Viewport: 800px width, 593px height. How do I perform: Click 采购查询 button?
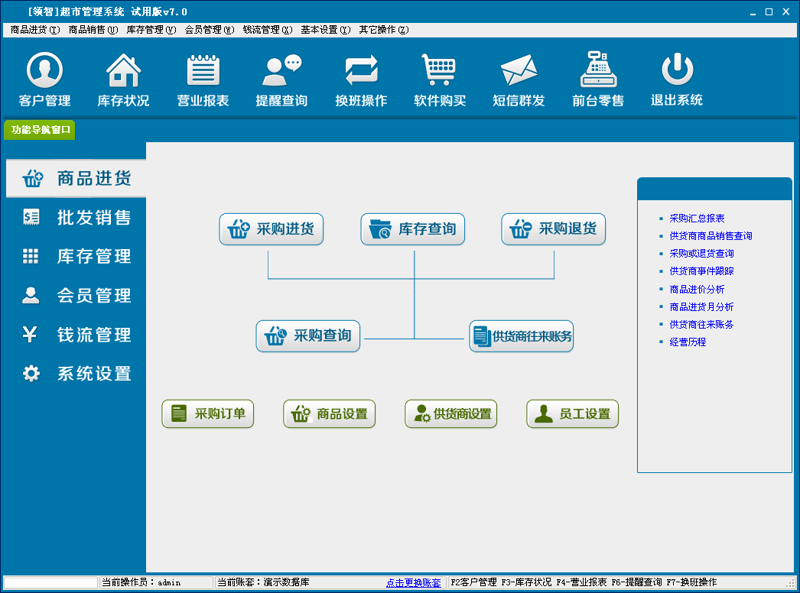click(x=308, y=336)
